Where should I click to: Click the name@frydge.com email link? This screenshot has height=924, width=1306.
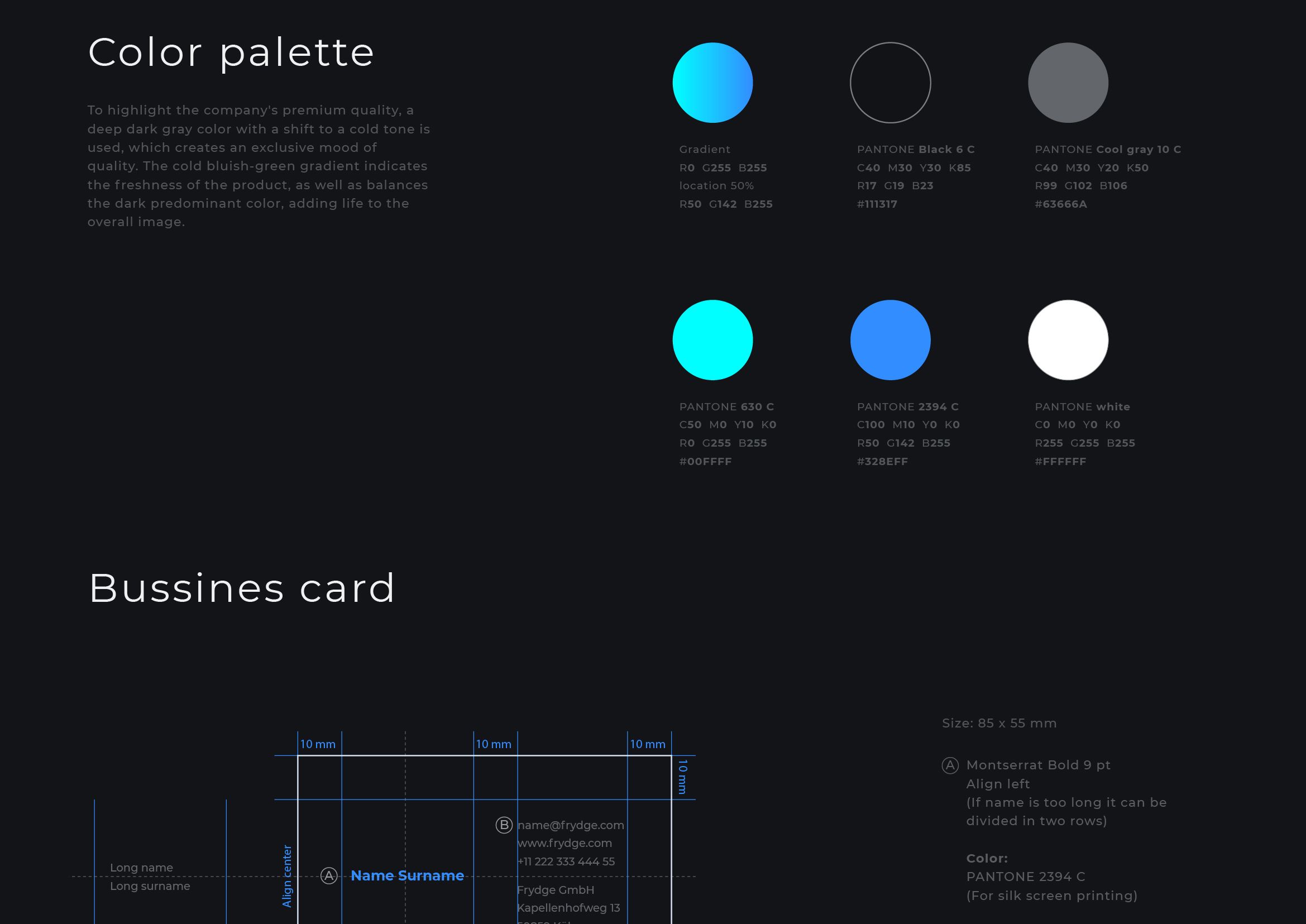(571, 825)
